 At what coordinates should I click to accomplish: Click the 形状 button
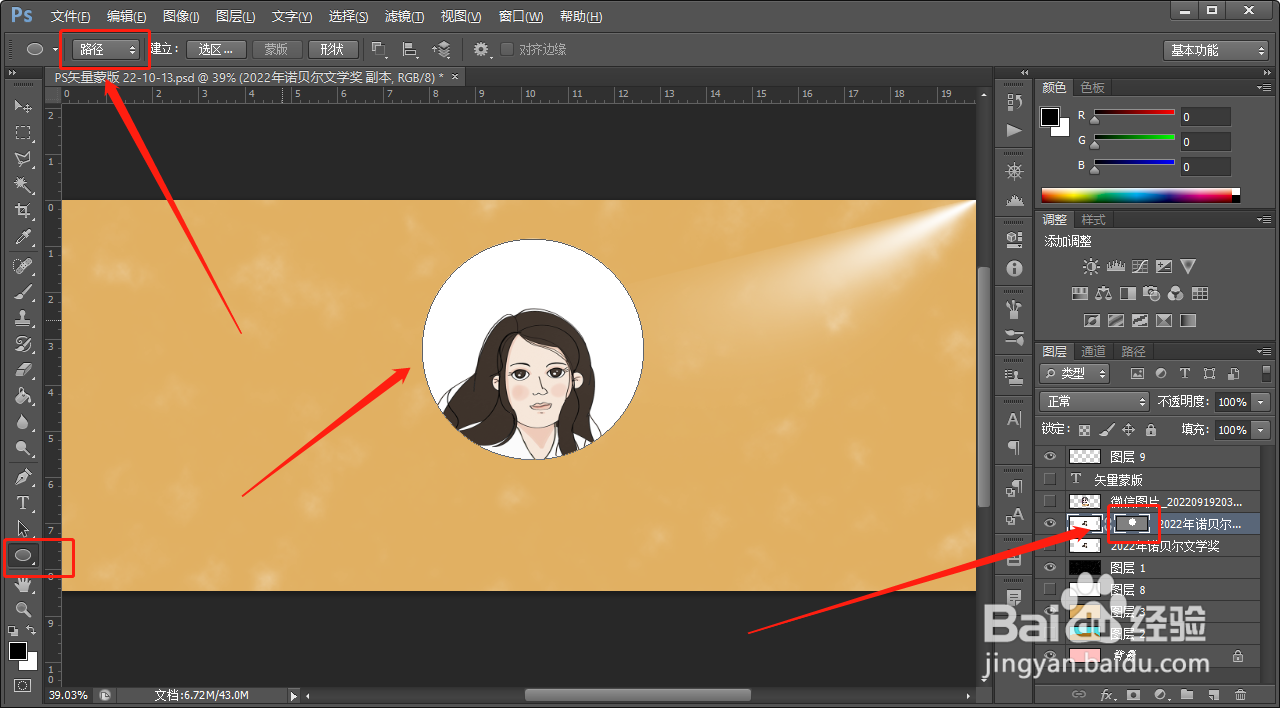tap(333, 49)
